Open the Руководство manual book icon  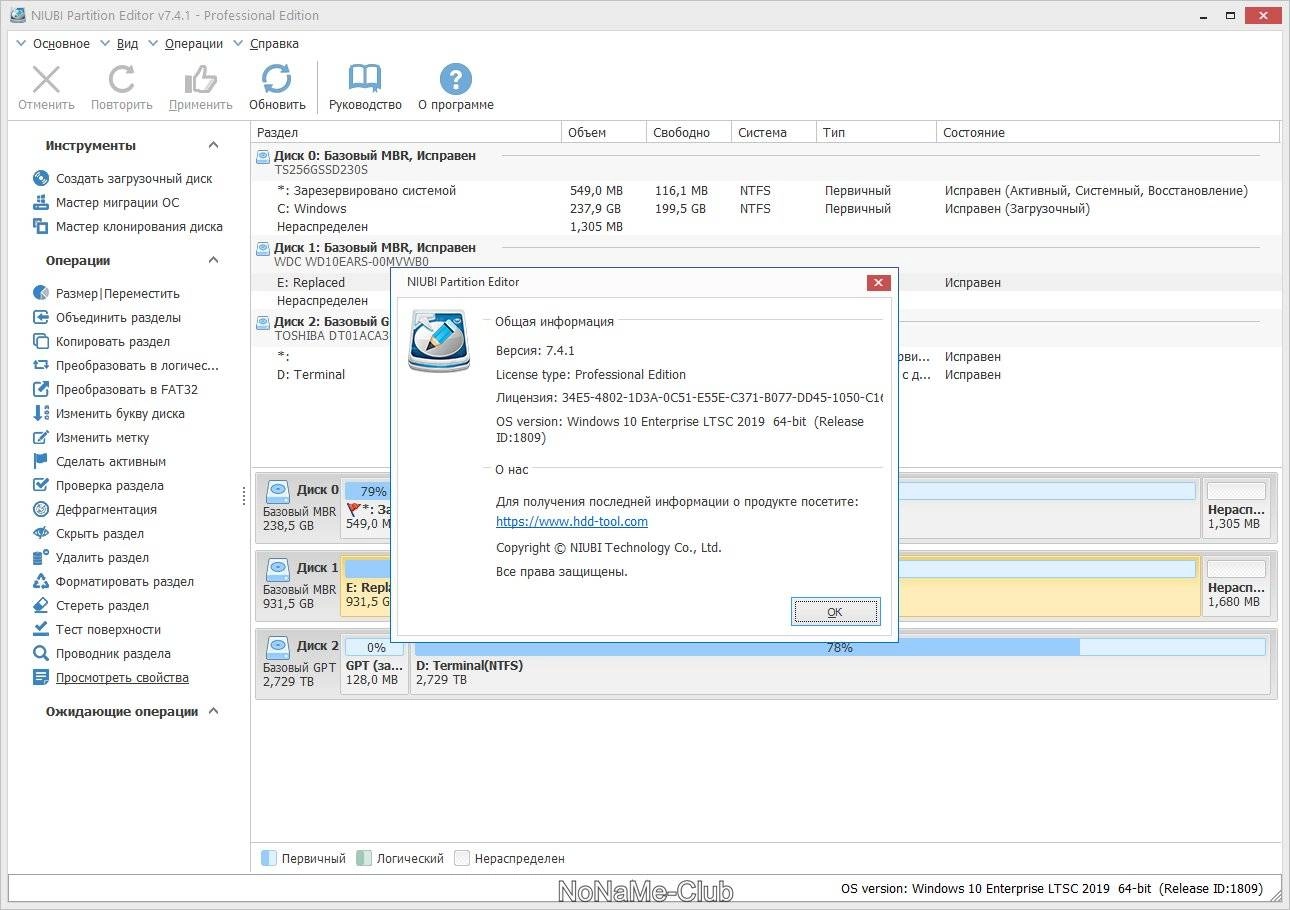pos(365,80)
